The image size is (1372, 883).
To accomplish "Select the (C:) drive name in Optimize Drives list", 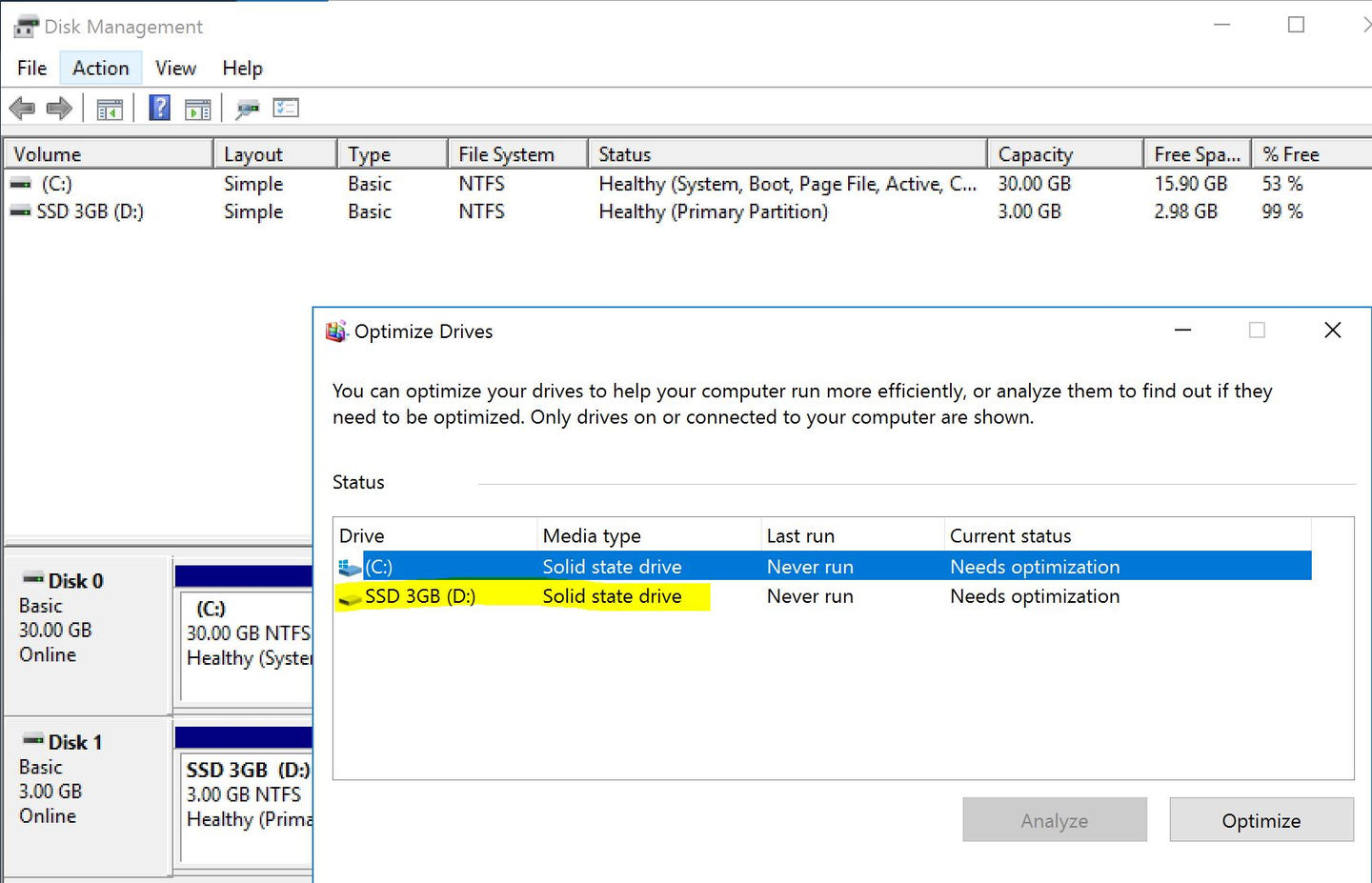I will (x=379, y=568).
